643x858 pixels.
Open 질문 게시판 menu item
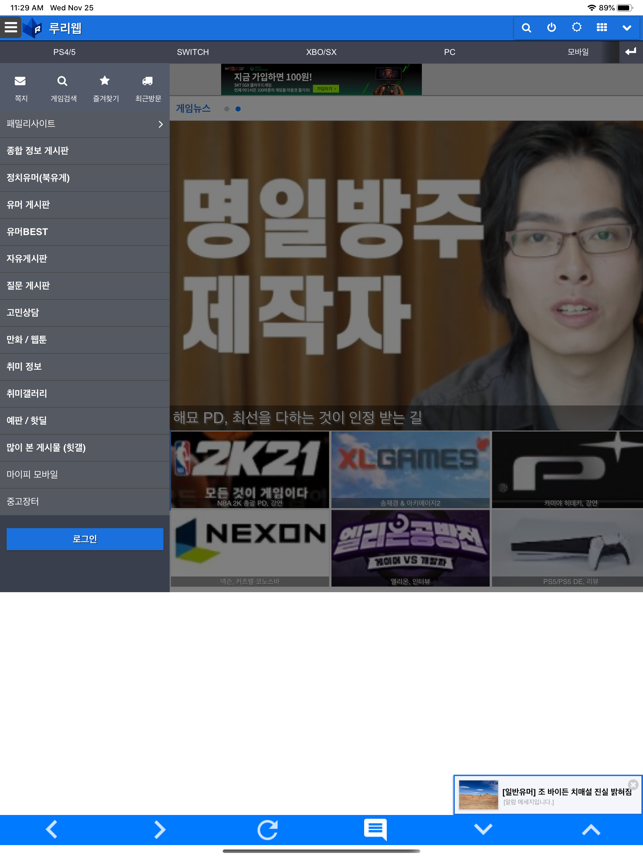85,286
